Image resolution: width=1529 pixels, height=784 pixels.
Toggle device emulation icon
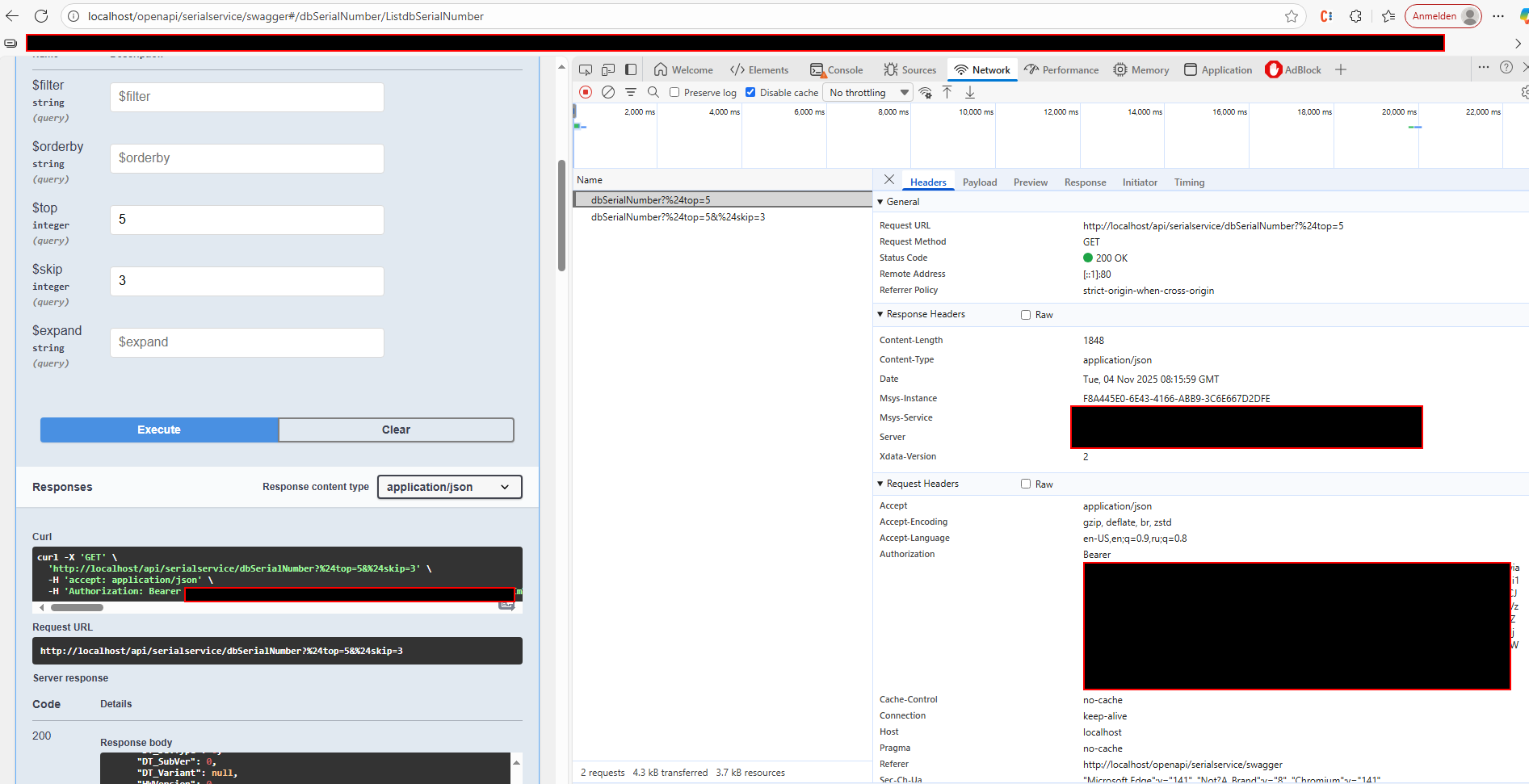coord(608,70)
